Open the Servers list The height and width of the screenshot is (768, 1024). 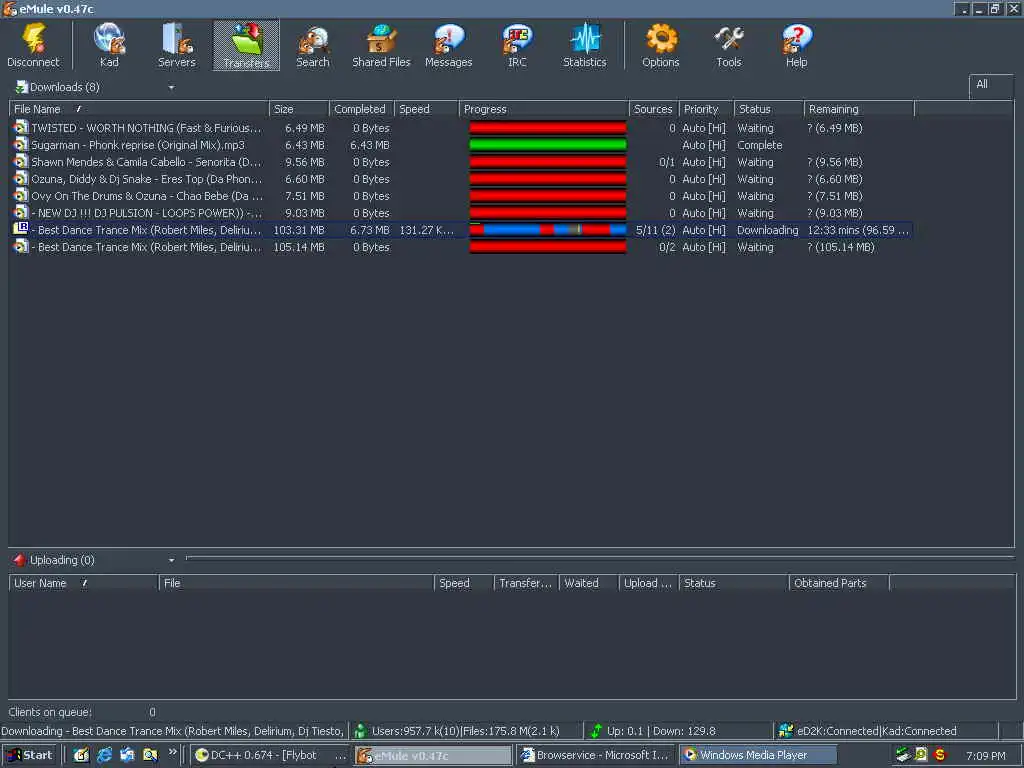click(176, 45)
